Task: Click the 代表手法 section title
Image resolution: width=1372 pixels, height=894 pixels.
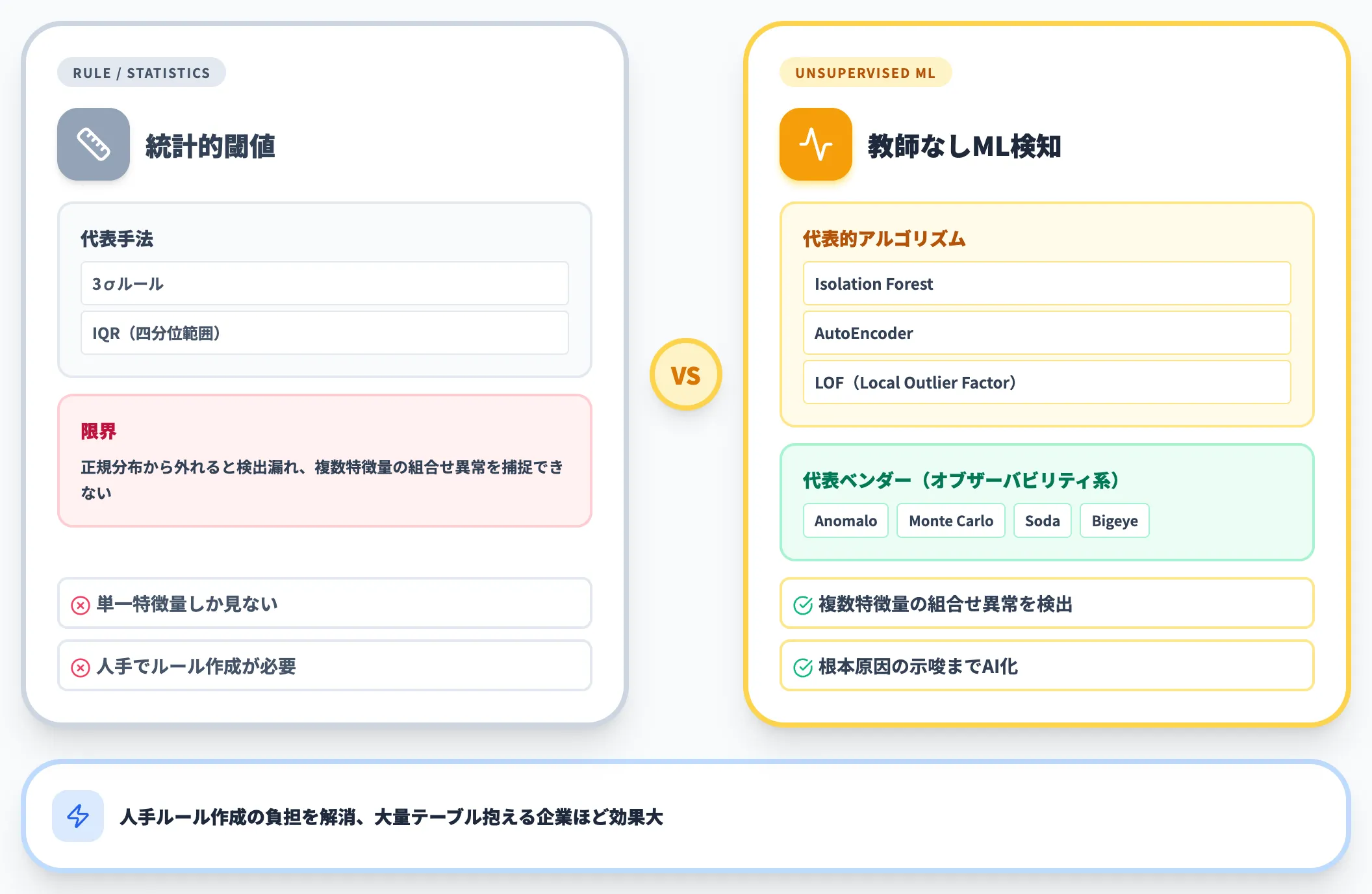Action: (x=117, y=238)
